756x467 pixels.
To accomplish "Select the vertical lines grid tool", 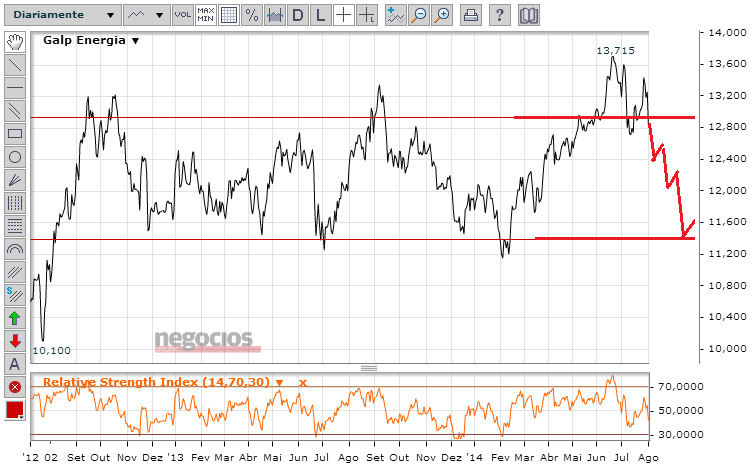I will click(15, 203).
